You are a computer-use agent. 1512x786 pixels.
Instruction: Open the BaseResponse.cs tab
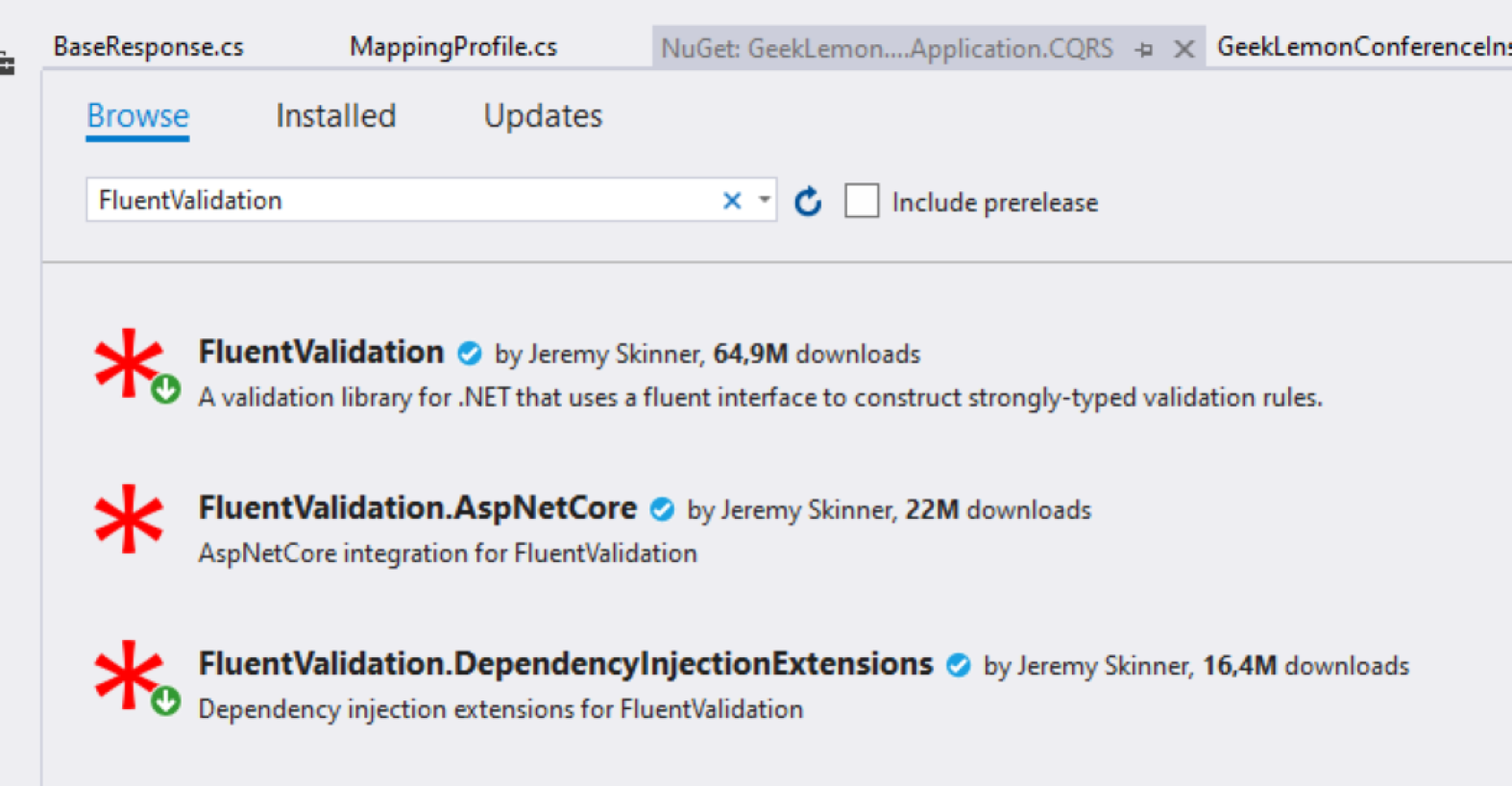pyautogui.click(x=149, y=47)
